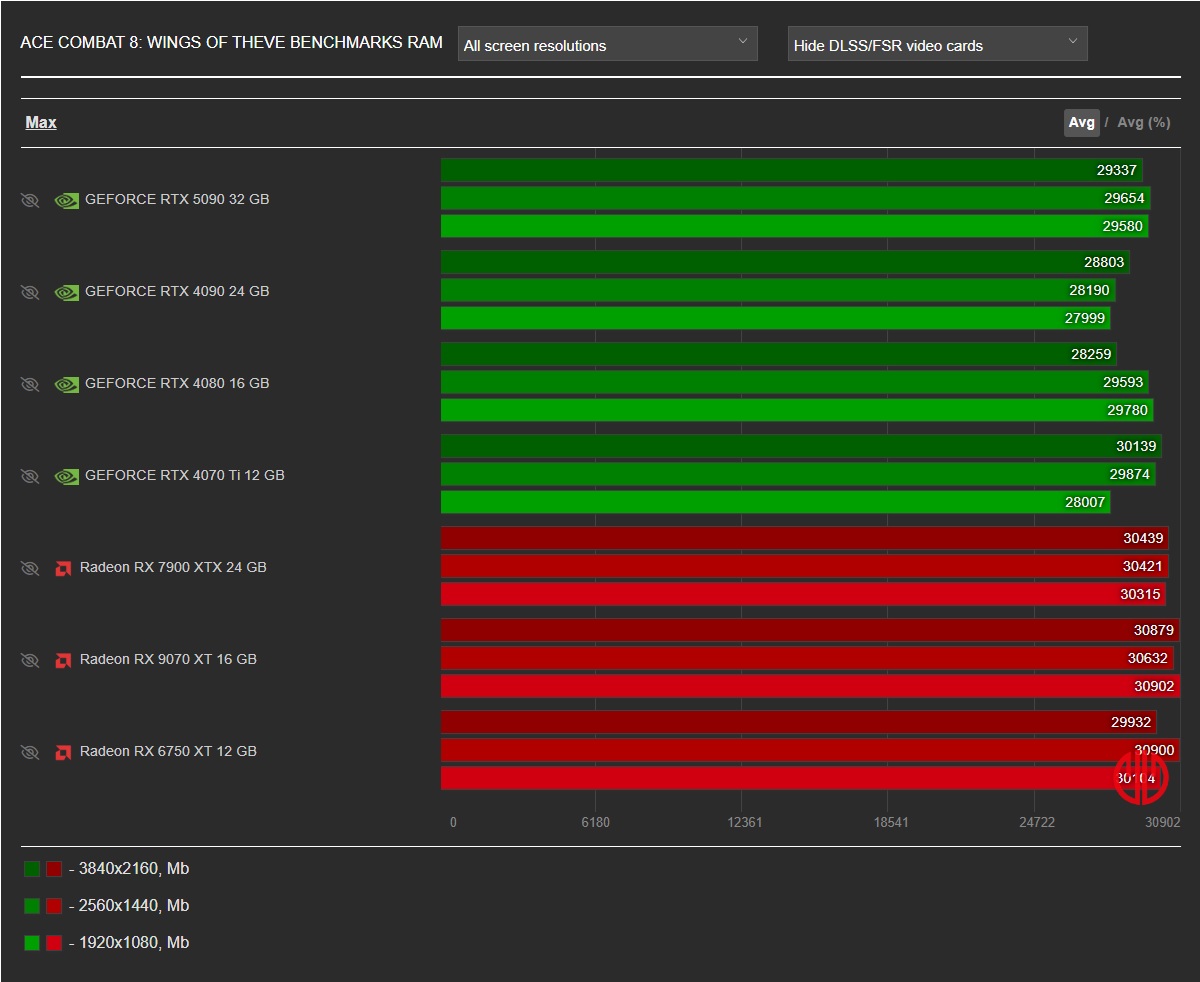Click the Radeon RX 7900 XTX 24 GB label

(173, 567)
